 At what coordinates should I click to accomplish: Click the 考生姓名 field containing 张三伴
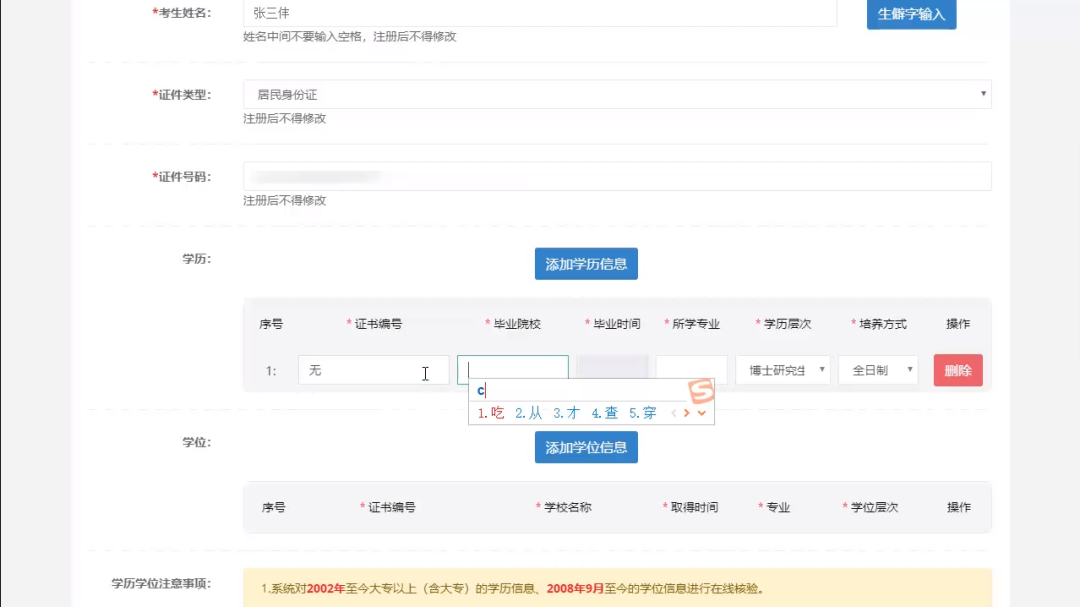pyautogui.click(x=539, y=13)
